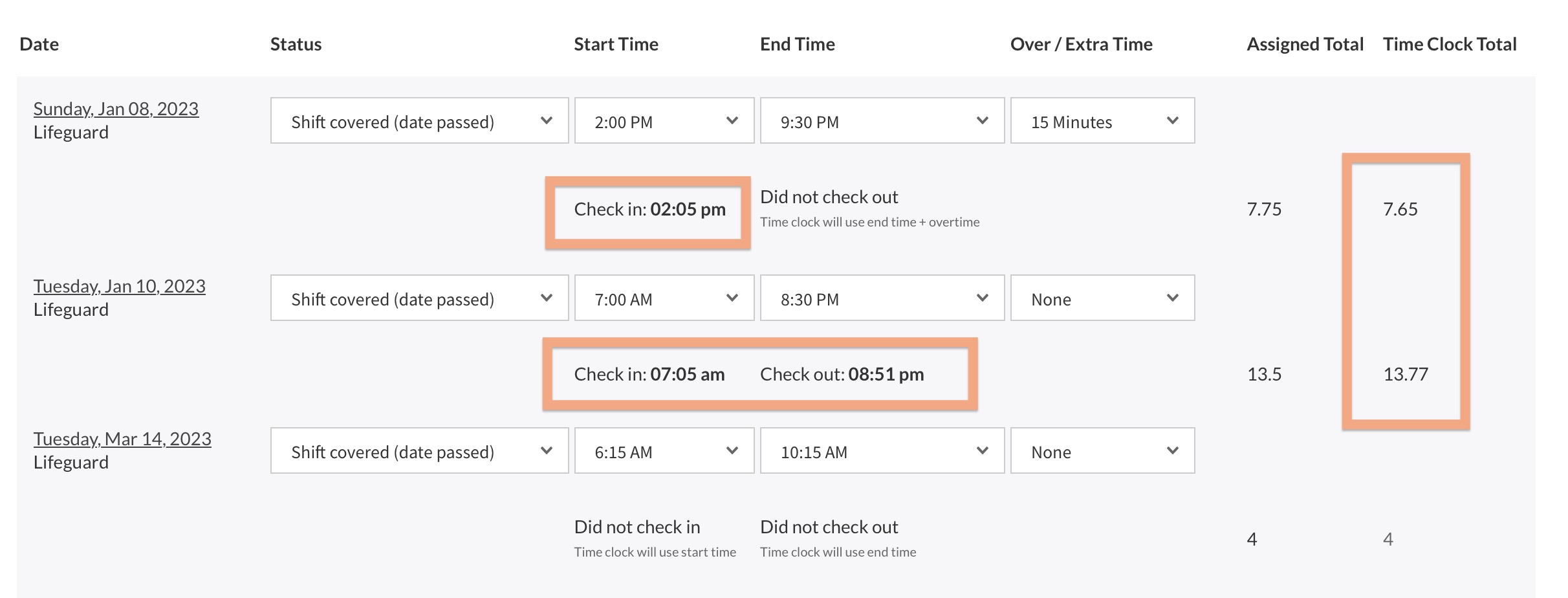Click the 13.77 time clock total value
The height and width of the screenshot is (598, 1568).
pyautogui.click(x=1406, y=375)
